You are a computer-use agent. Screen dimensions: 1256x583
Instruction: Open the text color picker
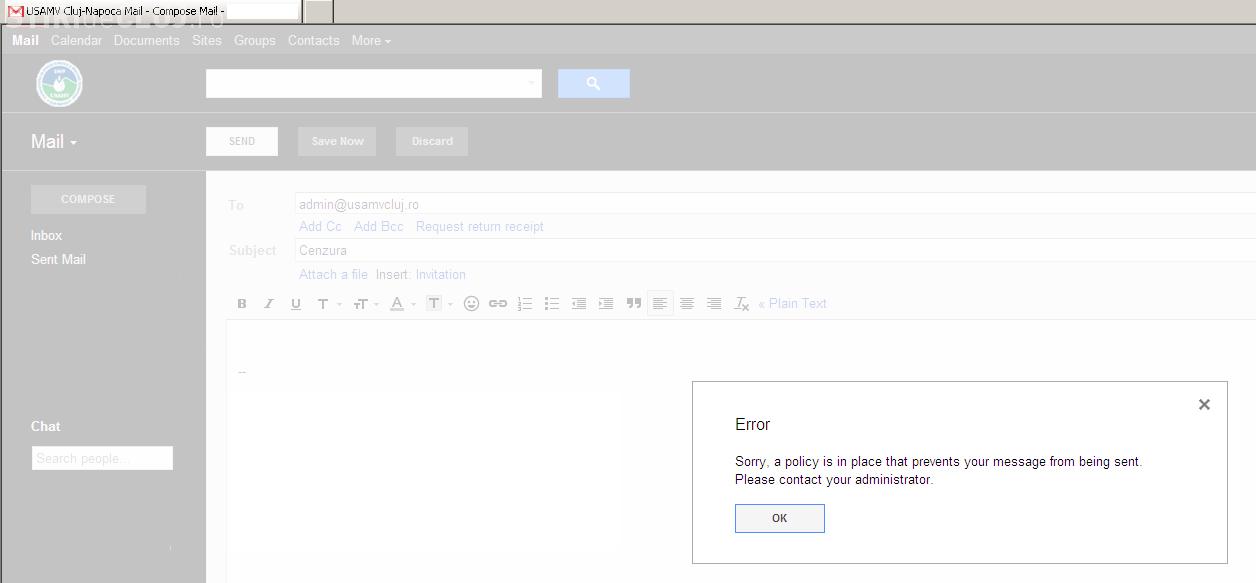399,304
